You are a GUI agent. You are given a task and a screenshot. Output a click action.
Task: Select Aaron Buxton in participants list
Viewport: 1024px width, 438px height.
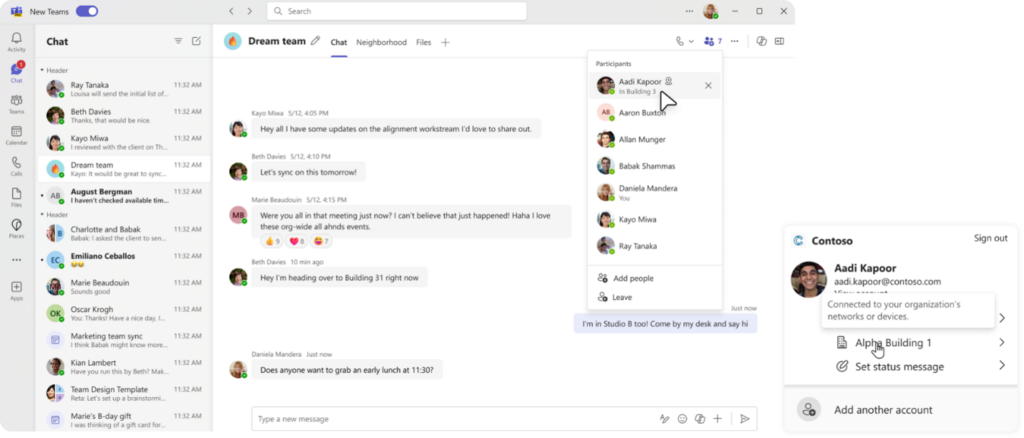[x=655, y=112]
